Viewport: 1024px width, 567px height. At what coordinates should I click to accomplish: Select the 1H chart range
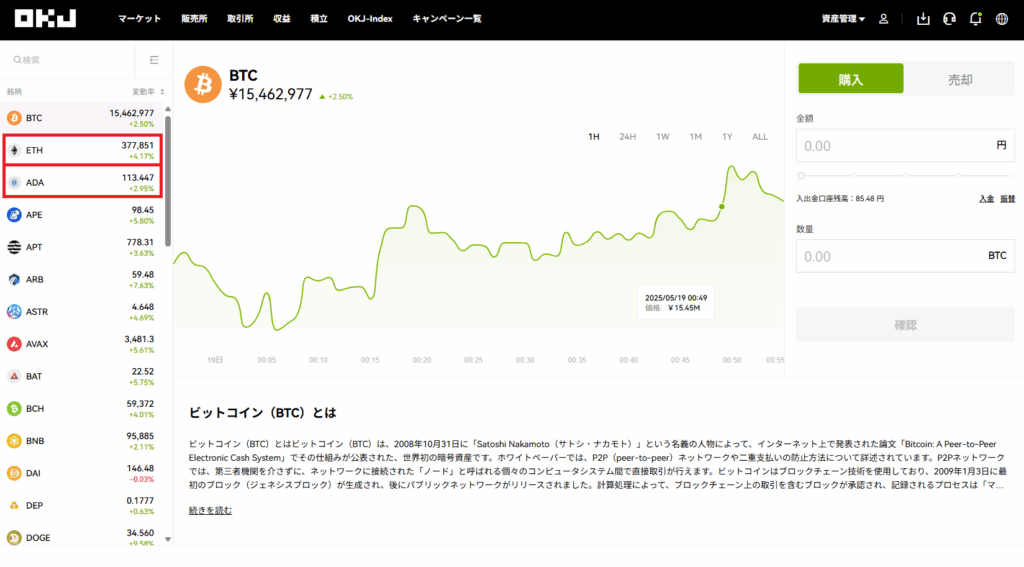(594, 137)
